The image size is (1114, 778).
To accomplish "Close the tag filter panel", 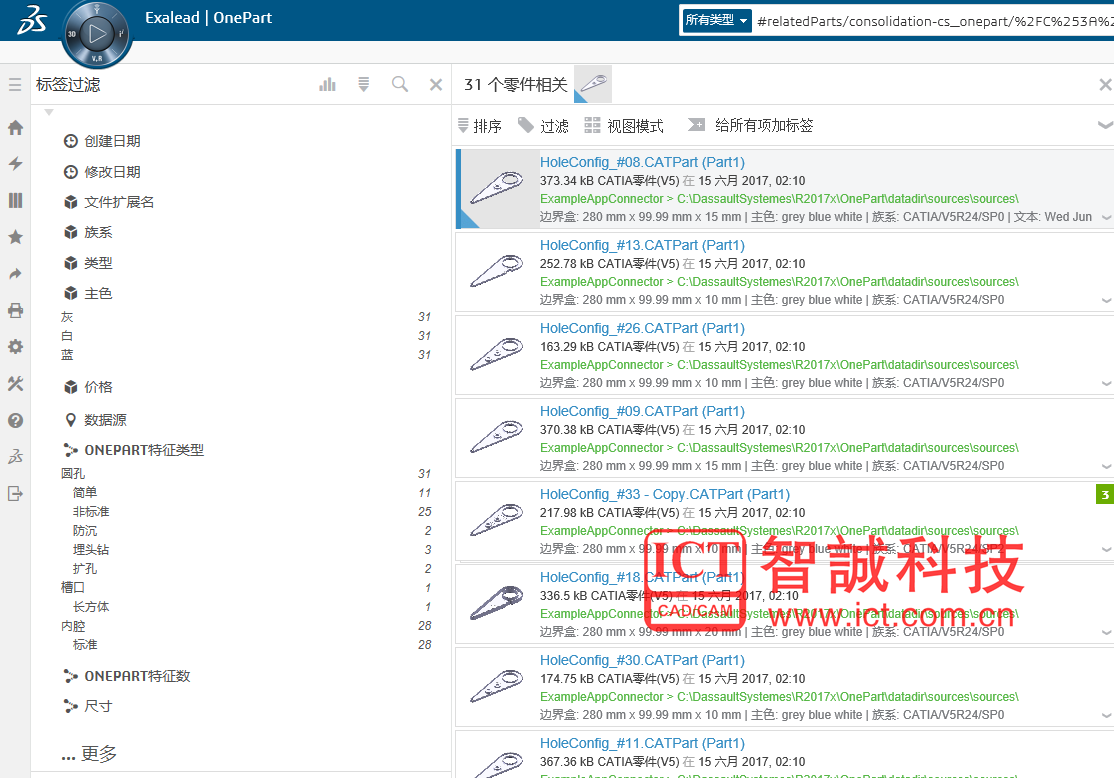I will 436,85.
